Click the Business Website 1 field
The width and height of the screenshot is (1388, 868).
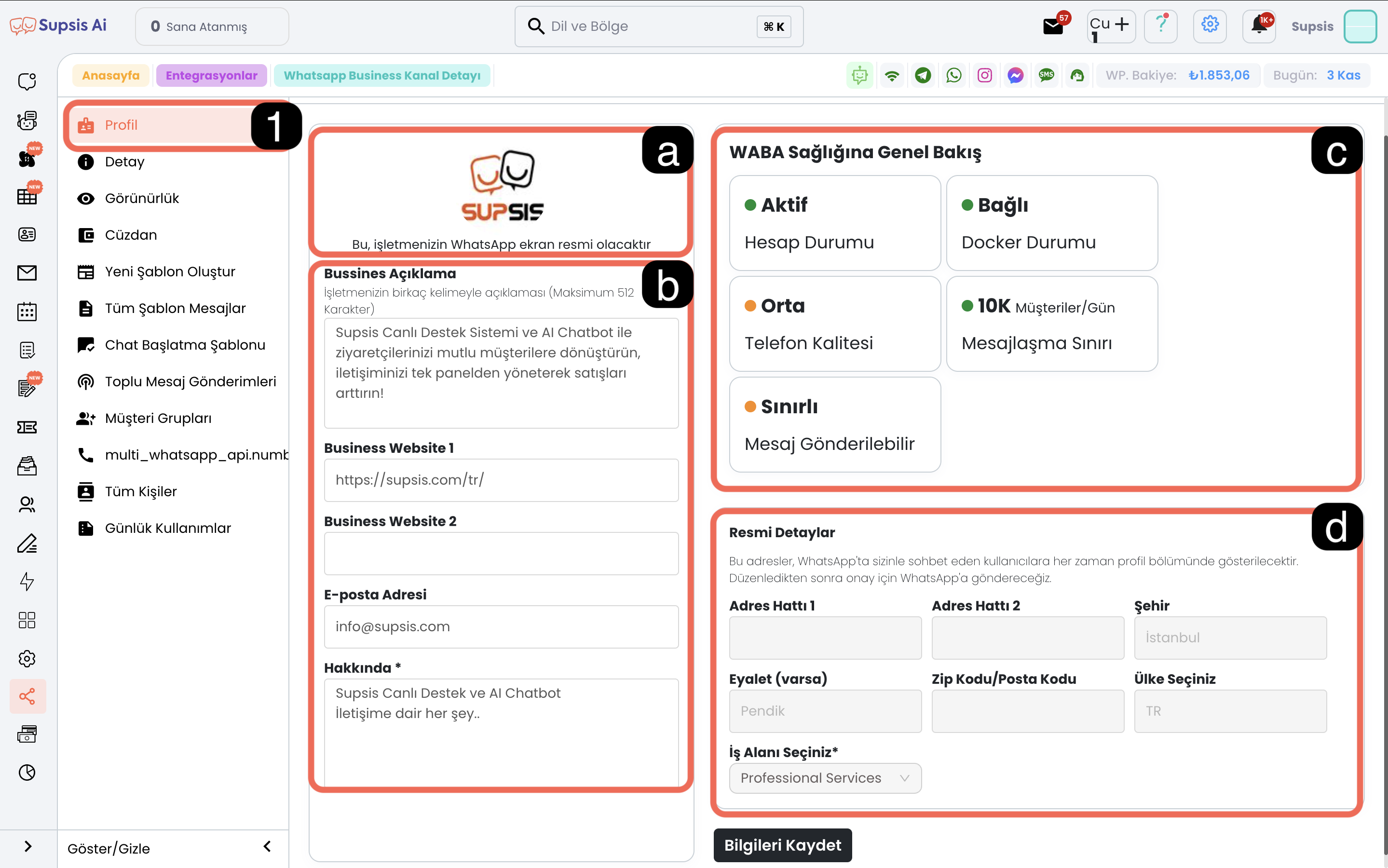pyautogui.click(x=501, y=480)
